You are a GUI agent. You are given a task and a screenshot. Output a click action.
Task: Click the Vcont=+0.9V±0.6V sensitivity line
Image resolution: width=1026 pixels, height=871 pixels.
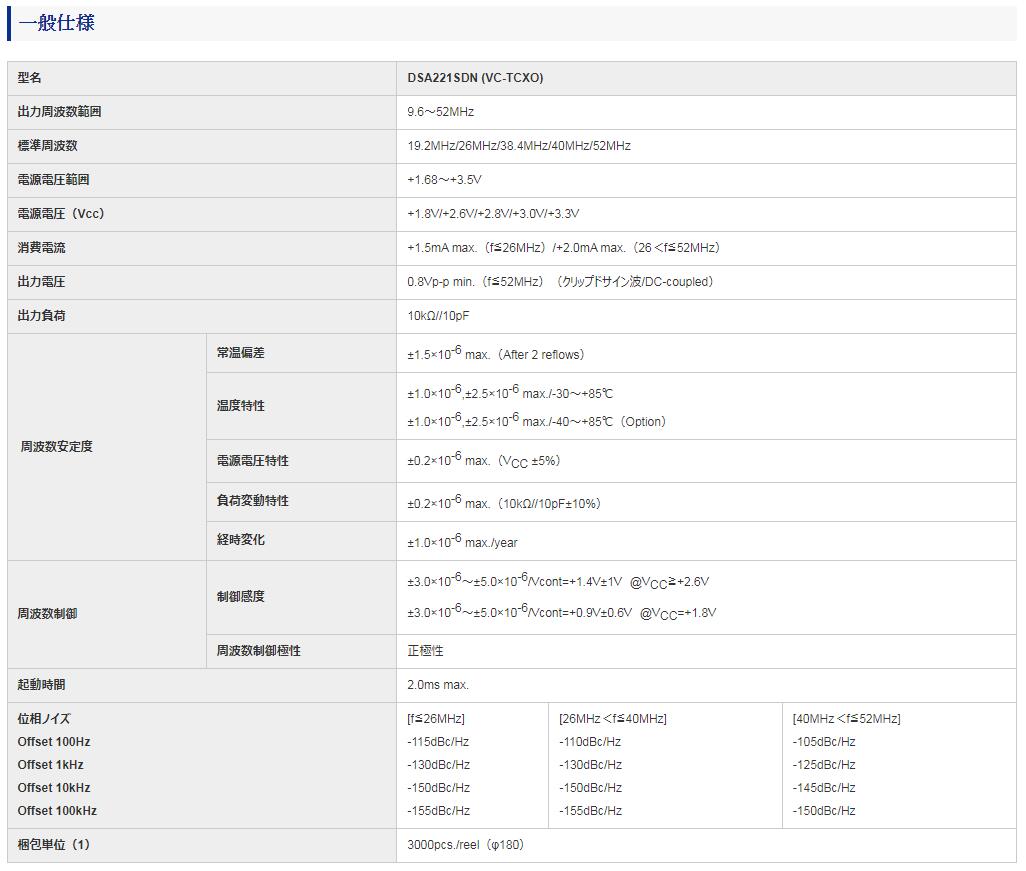(x=562, y=613)
